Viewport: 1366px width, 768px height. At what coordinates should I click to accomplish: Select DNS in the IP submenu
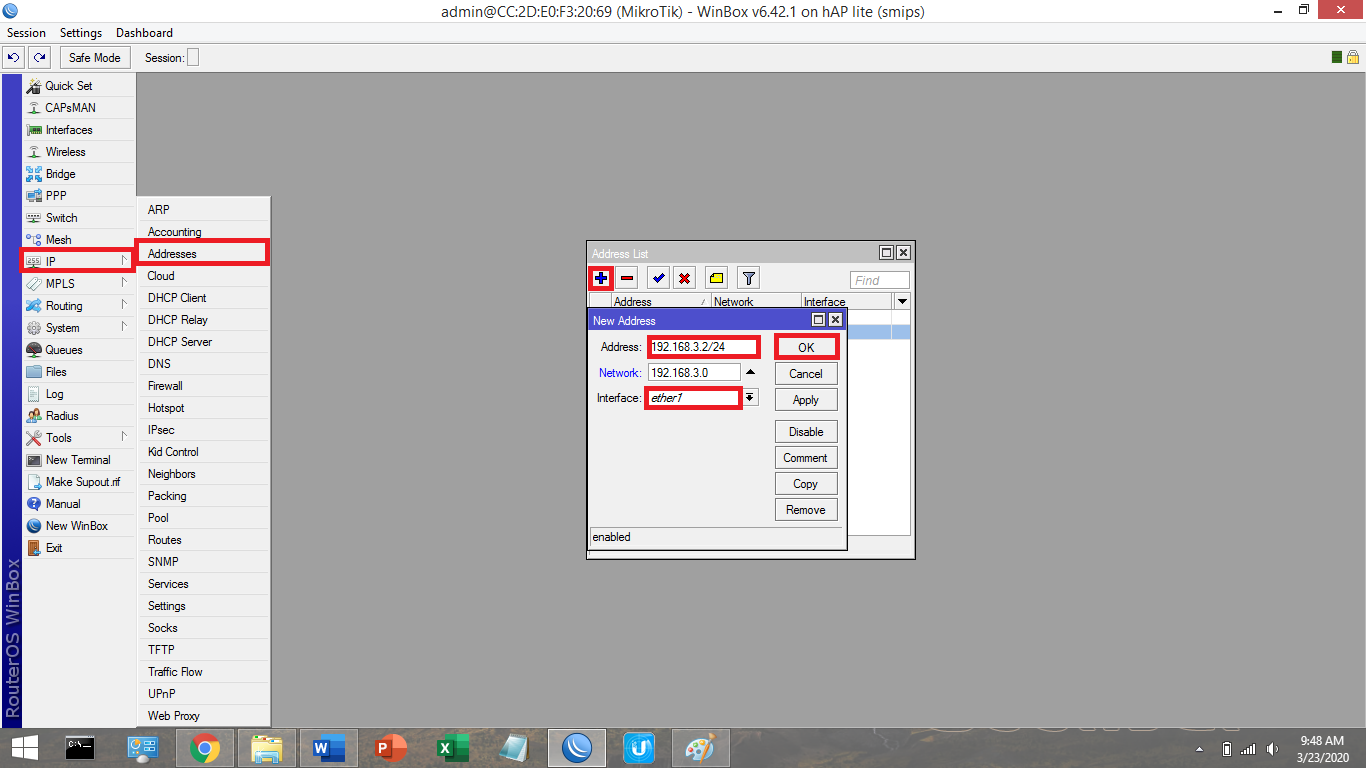[203, 364]
